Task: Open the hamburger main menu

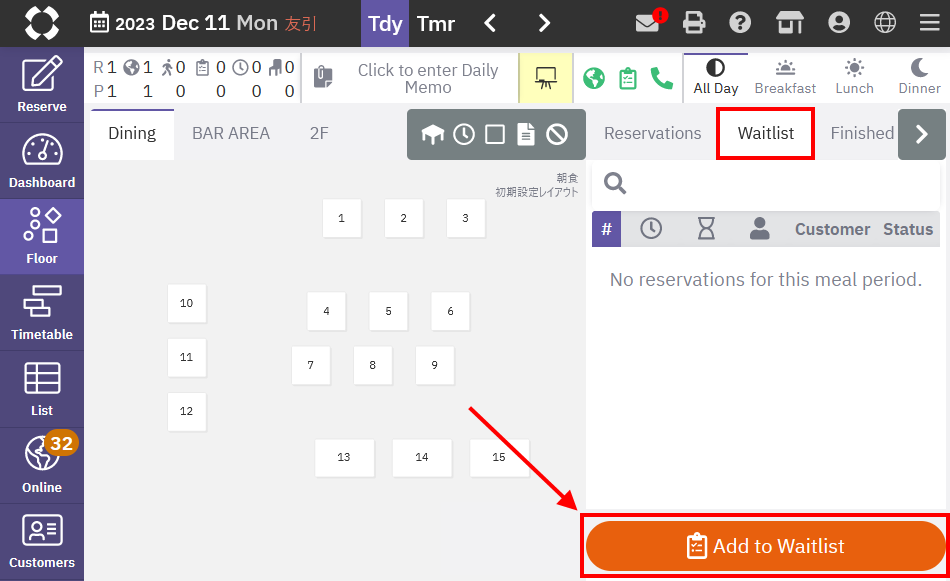Action: click(x=929, y=23)
